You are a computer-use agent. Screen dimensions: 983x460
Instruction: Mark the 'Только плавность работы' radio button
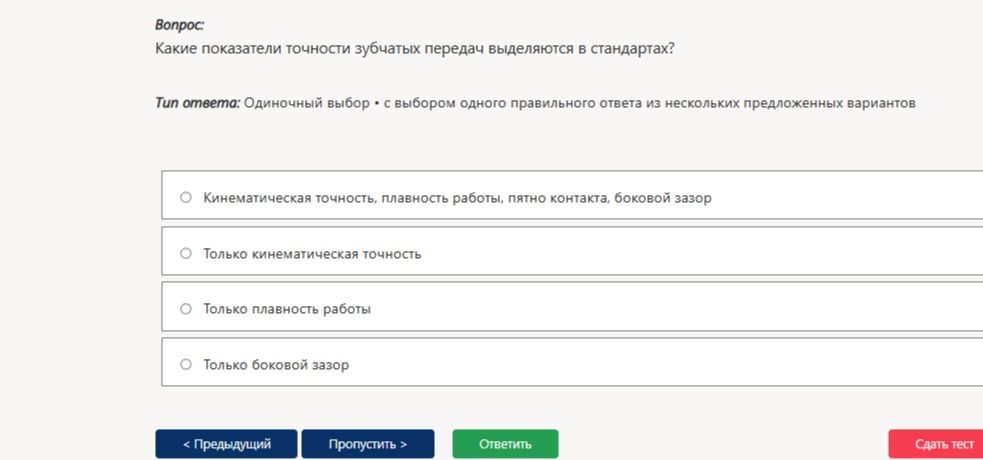tap(186, 309)
